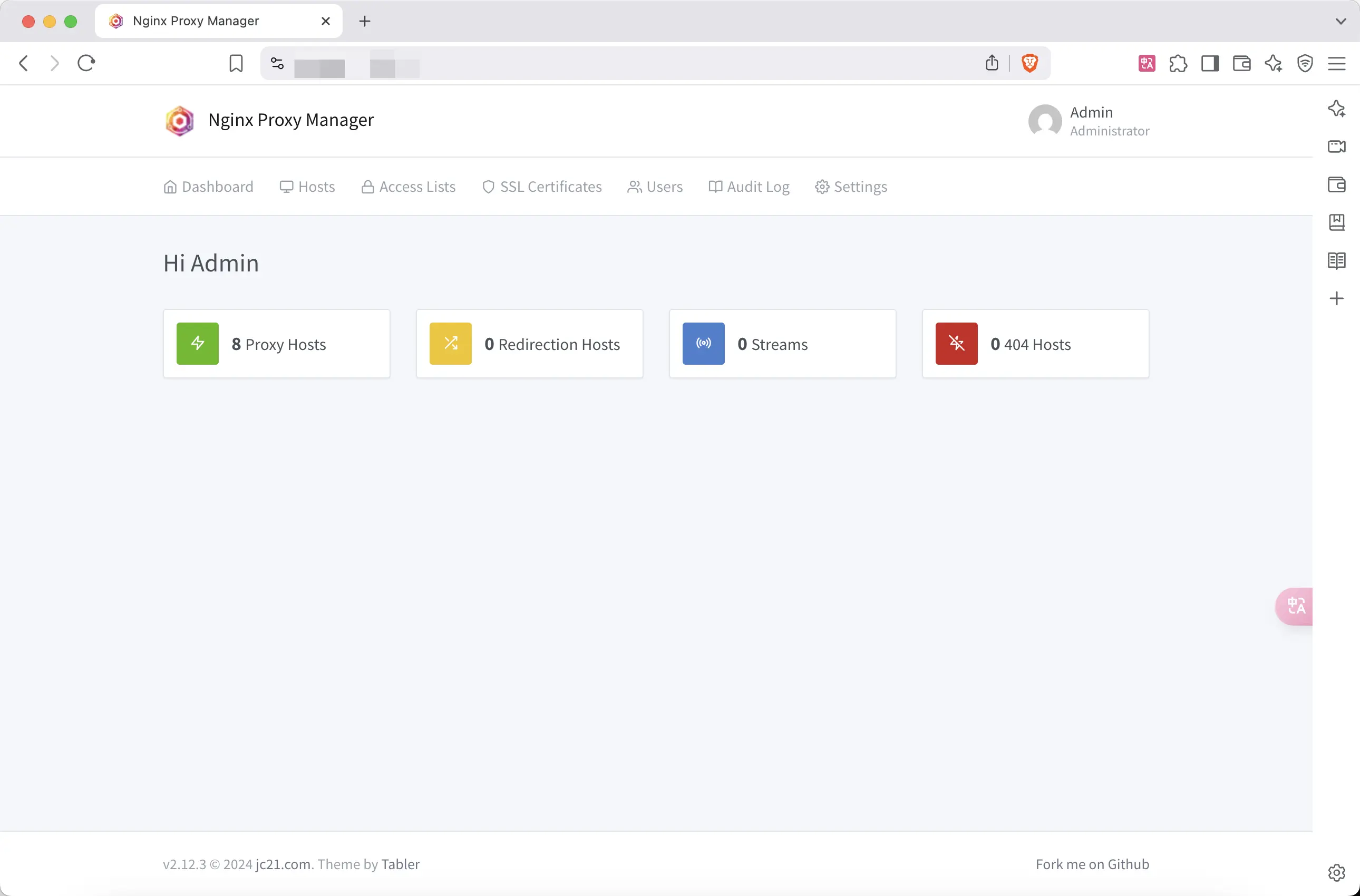This screenshot has height=896, width=1360.
Task: Add a new item to sidebar
Action: point(1337,298)
